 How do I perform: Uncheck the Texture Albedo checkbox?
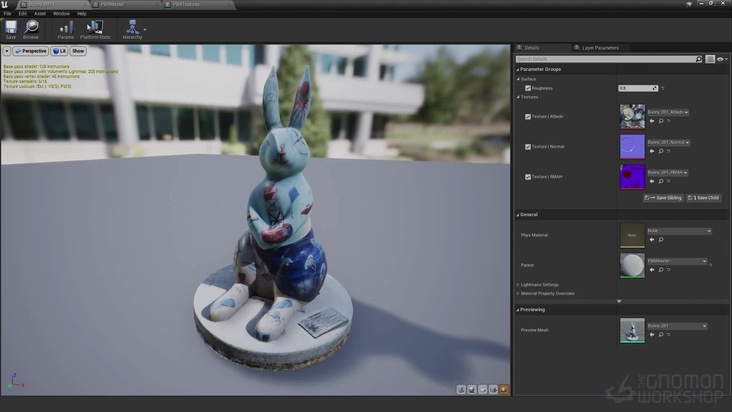(528, 117)
